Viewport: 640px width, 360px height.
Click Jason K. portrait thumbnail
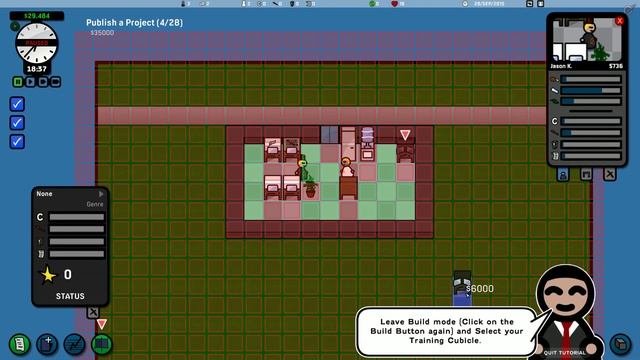click(587, 40)
